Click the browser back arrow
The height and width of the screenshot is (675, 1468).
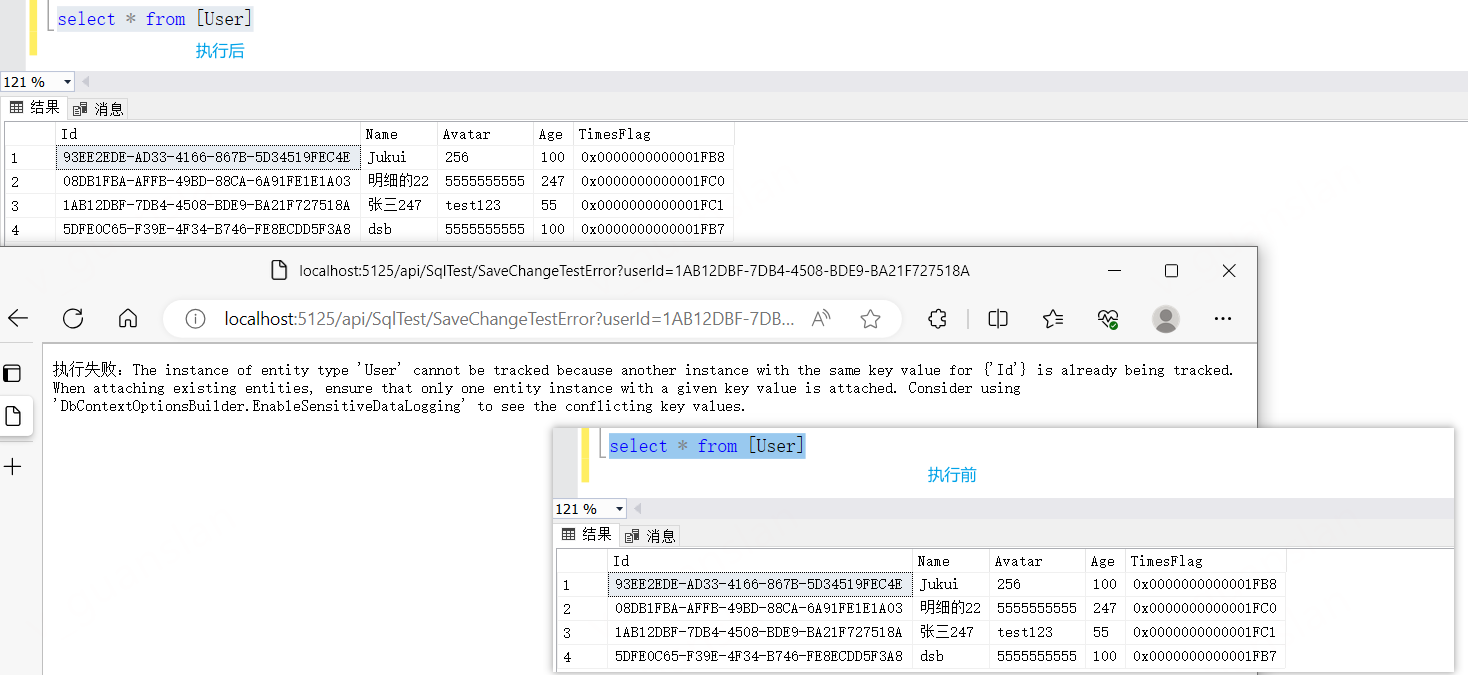click(x=18, y=319)
